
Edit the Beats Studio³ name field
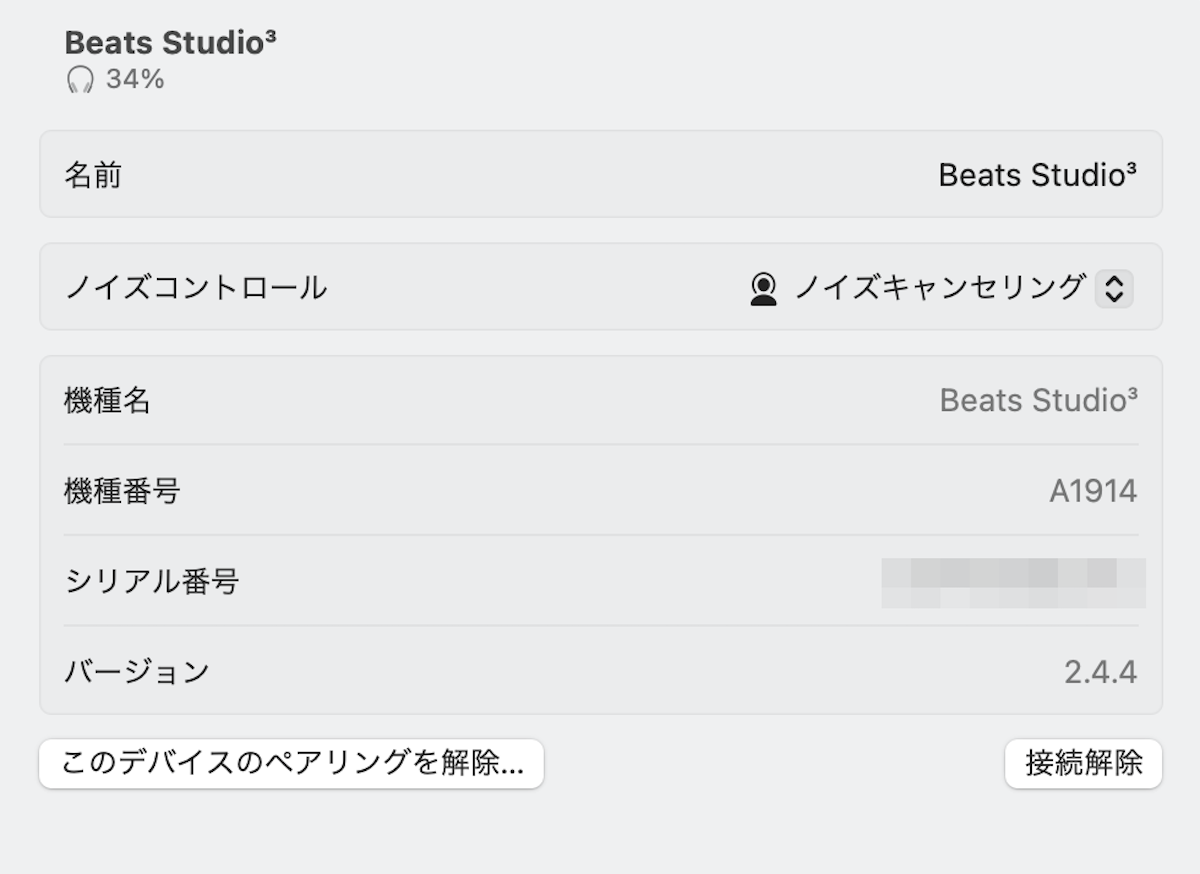(1036, 175)
